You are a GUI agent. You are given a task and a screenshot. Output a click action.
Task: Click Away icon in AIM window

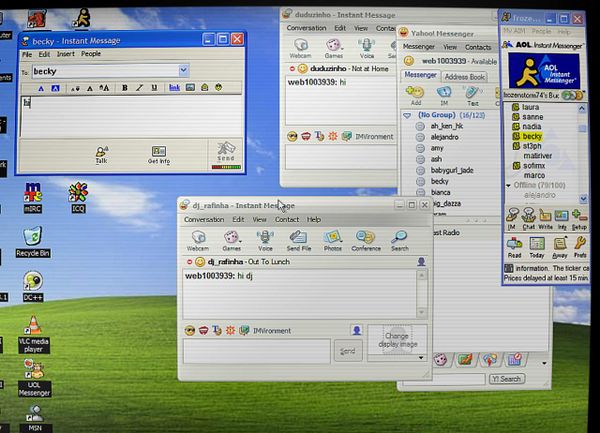coord(559,247)
